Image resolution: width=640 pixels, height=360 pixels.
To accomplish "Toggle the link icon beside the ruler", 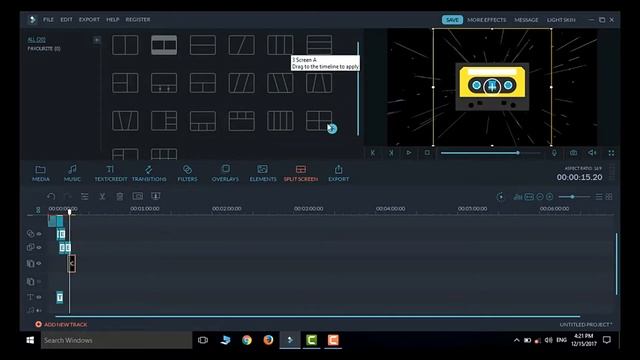I will pyautogui.click(x=38, y=210).
